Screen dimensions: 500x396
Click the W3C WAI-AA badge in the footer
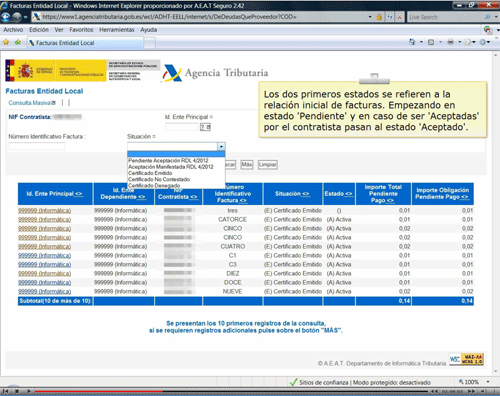click(466, 359)
